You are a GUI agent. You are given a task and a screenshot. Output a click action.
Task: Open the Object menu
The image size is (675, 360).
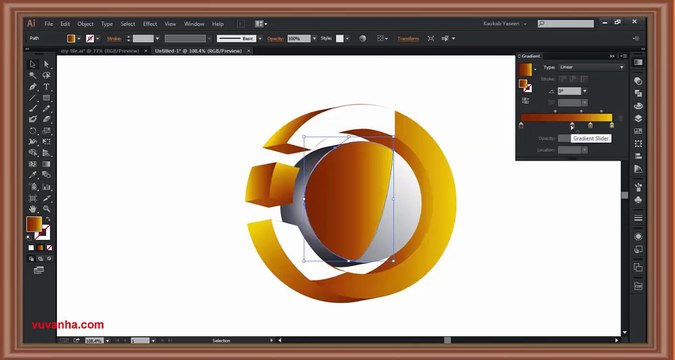pyautogui.click(x=85, y=24)
